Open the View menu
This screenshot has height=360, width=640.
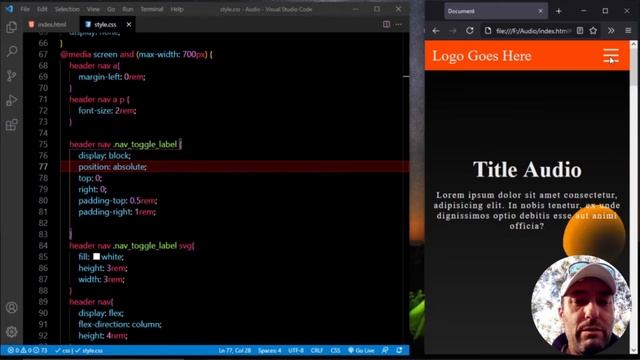(93, 9)
